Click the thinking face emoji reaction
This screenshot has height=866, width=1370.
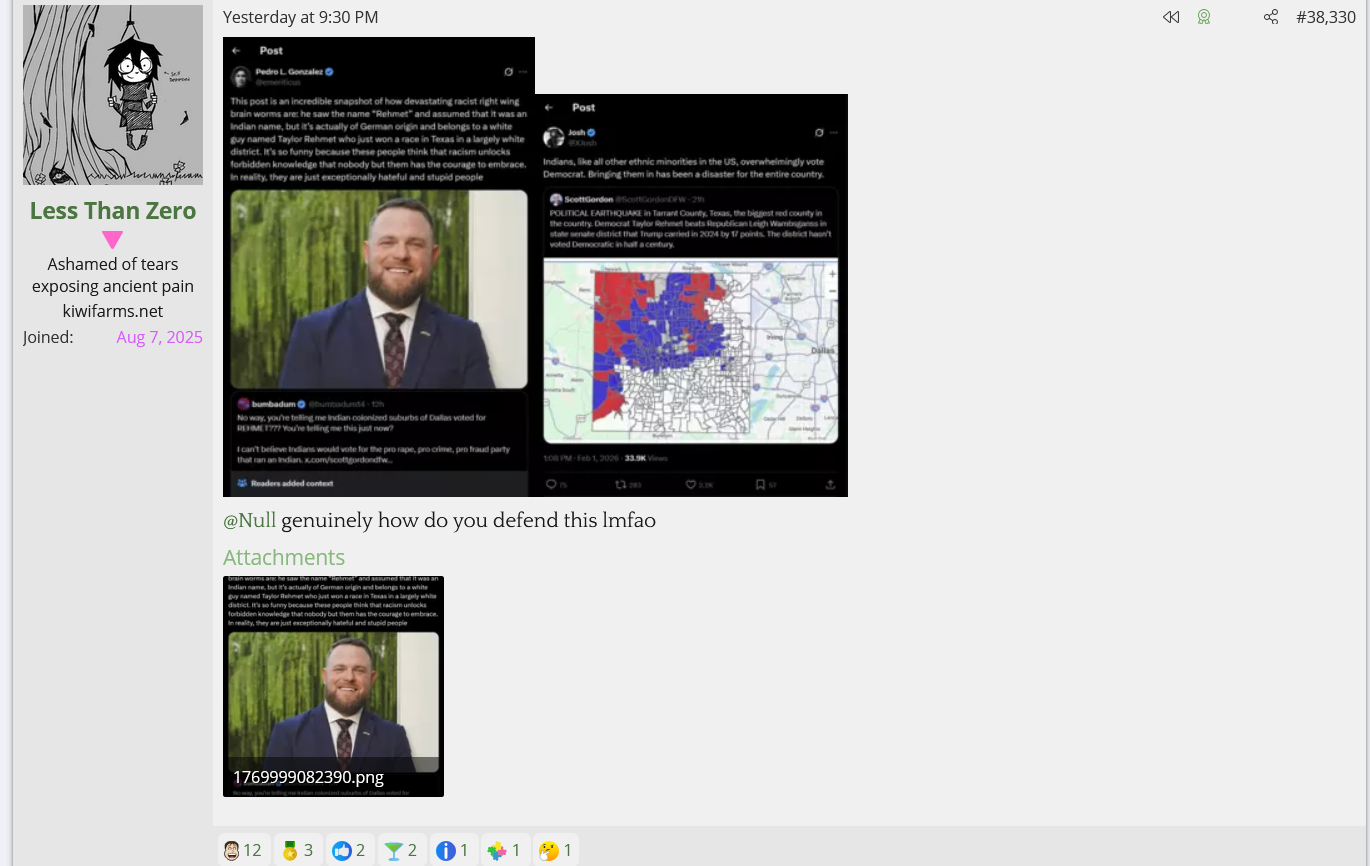556,850
